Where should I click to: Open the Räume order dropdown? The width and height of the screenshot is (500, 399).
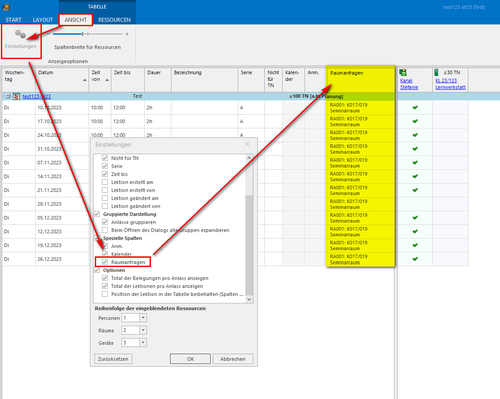[x=143, y=330]
